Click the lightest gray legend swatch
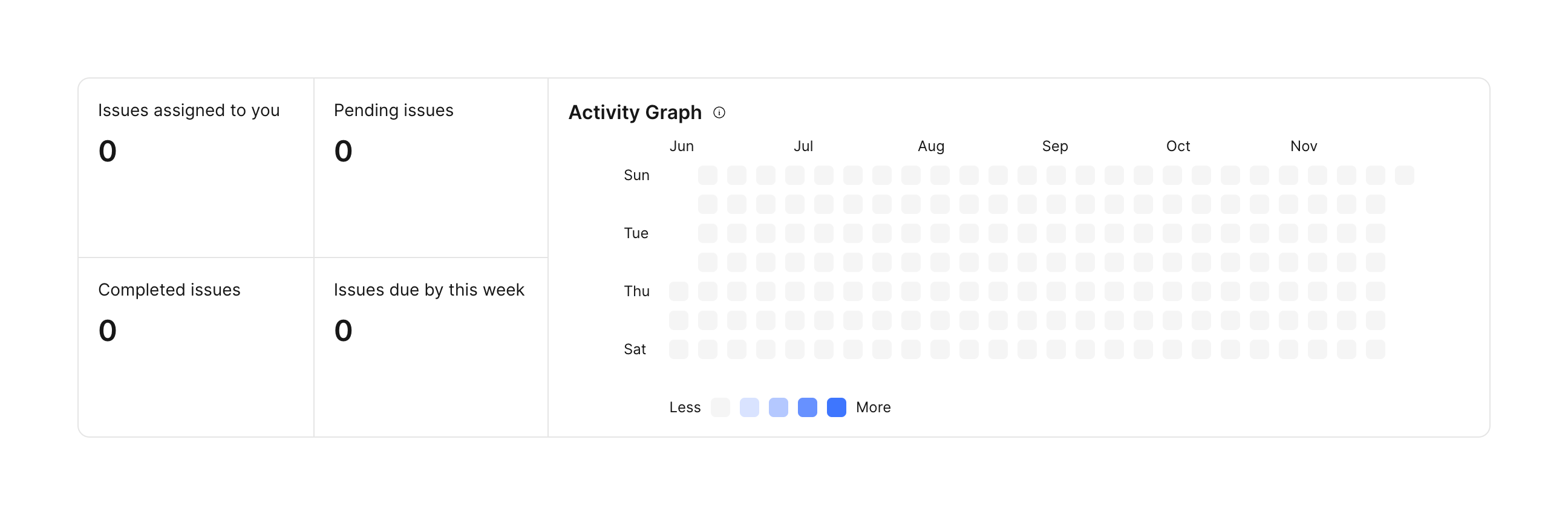The image size is (1568, 515). pyautogui.click(x=720, y=407)
